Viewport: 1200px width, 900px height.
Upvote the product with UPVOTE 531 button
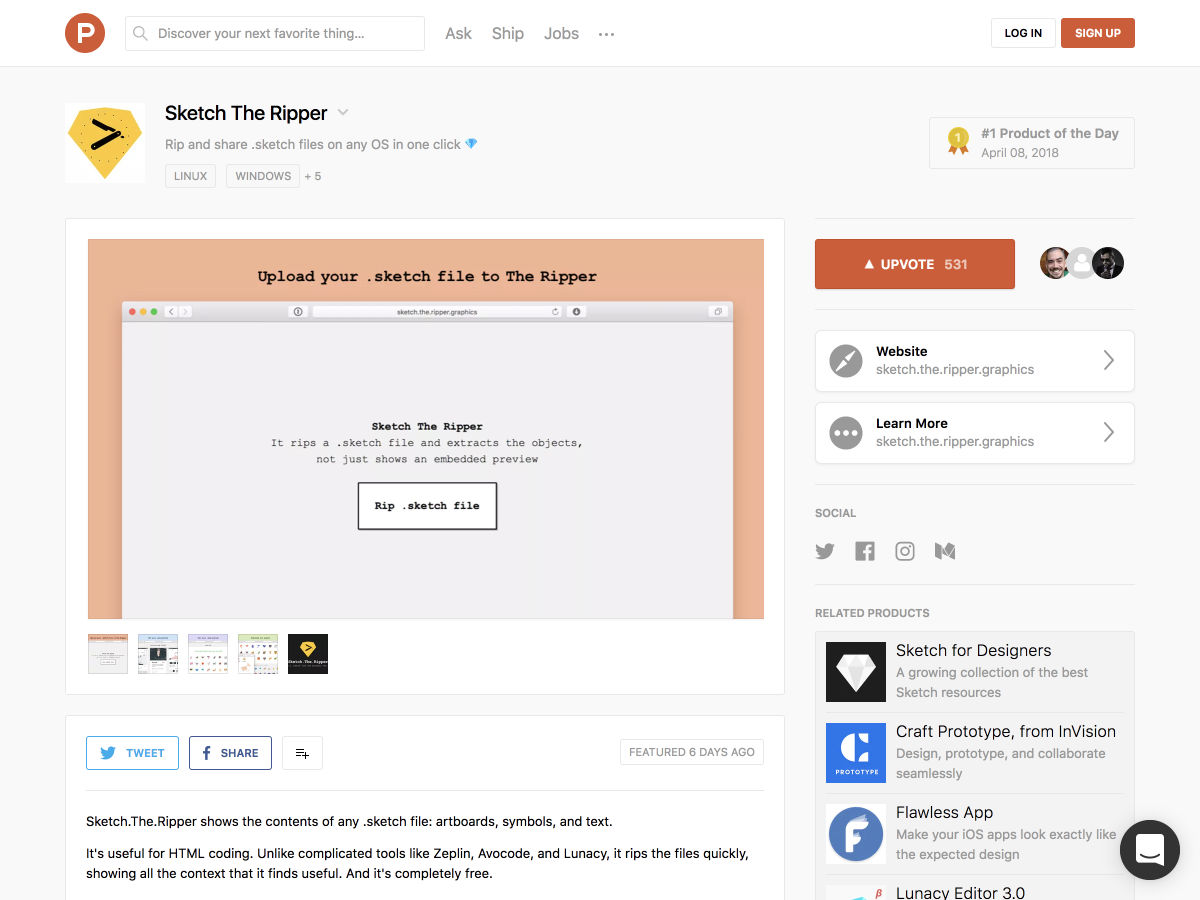915,264
